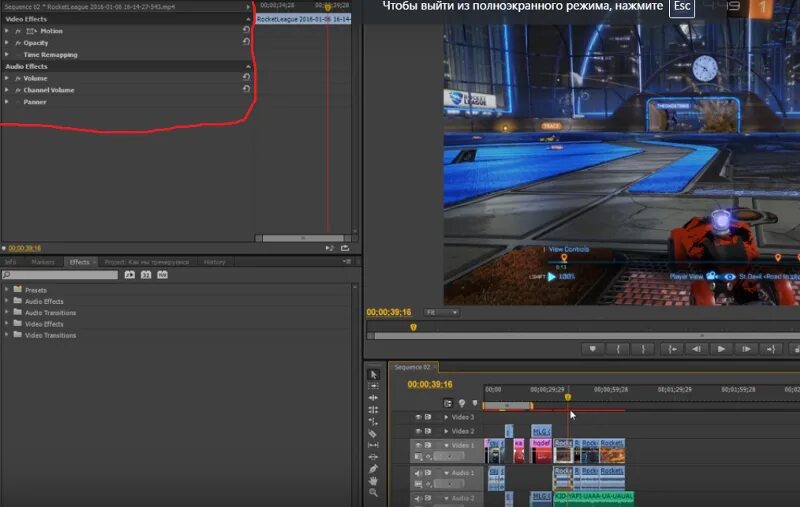The height and width of the screenshot is (507, 800).
Task: Click the Toggle Looping Audio Playback icon in Effect Controls
Action: [x=345, y=248]
